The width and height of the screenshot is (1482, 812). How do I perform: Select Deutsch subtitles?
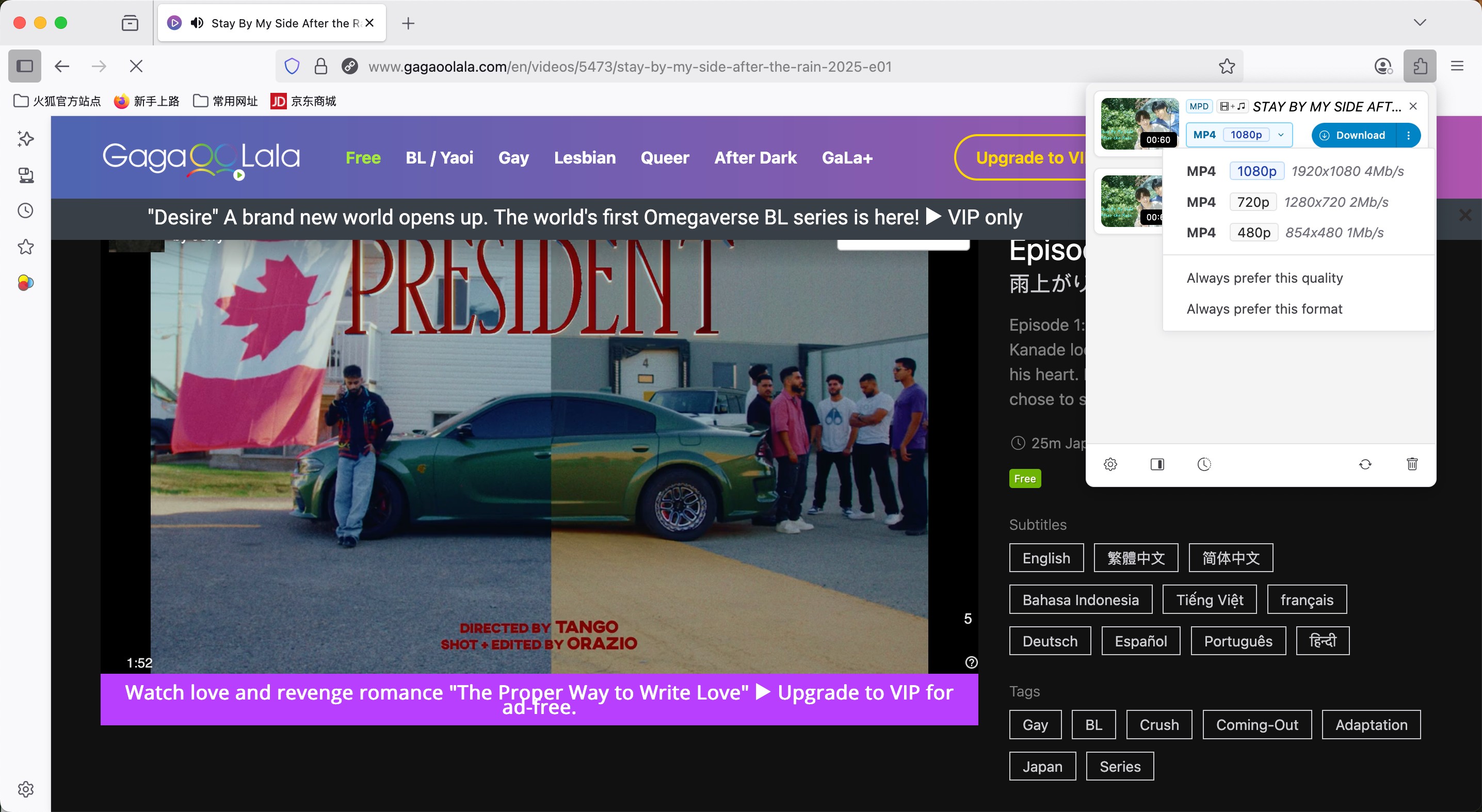1050,641
